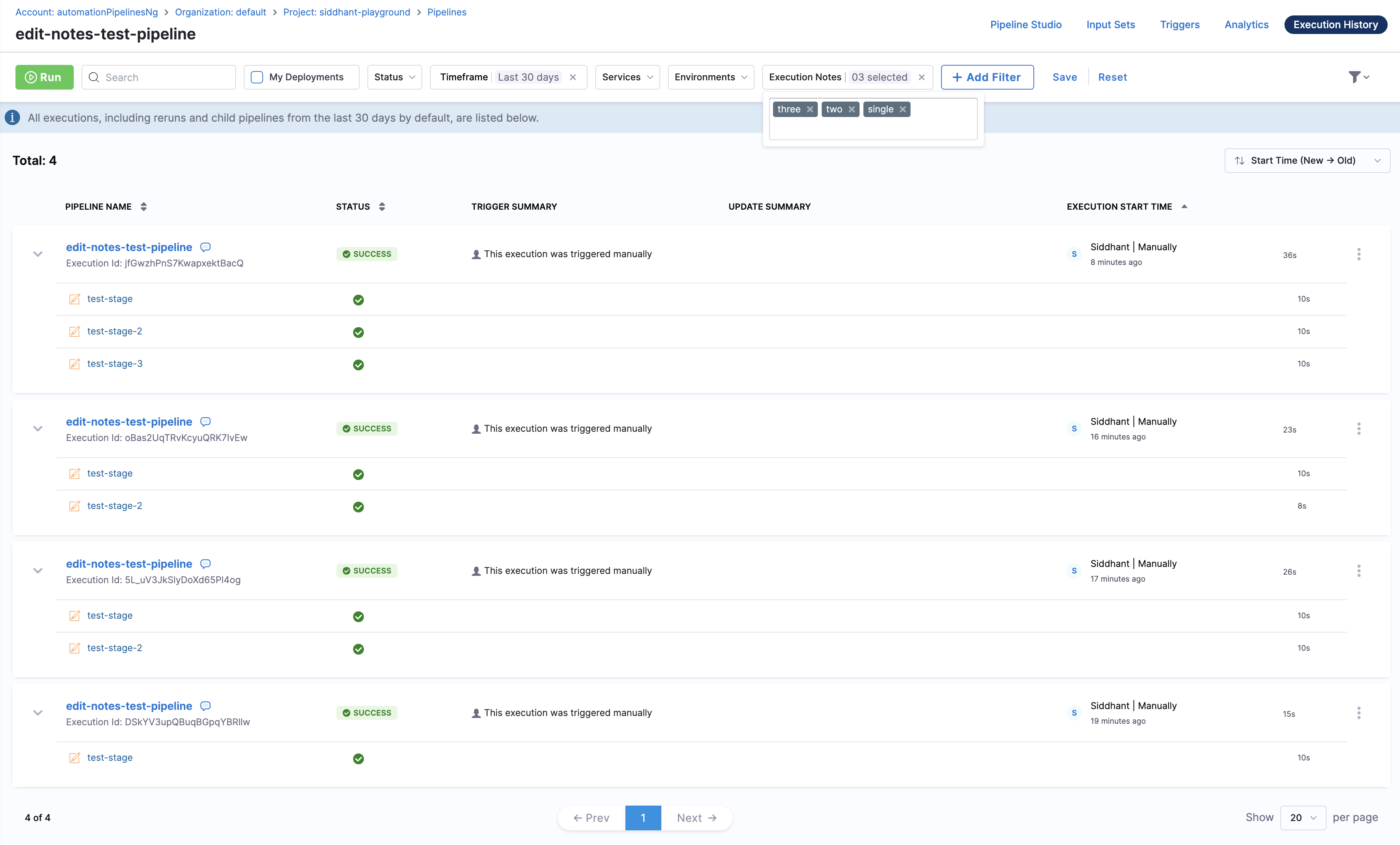Open the note comment icon next to first edit-notes-test-pipeline

(205, 246)
